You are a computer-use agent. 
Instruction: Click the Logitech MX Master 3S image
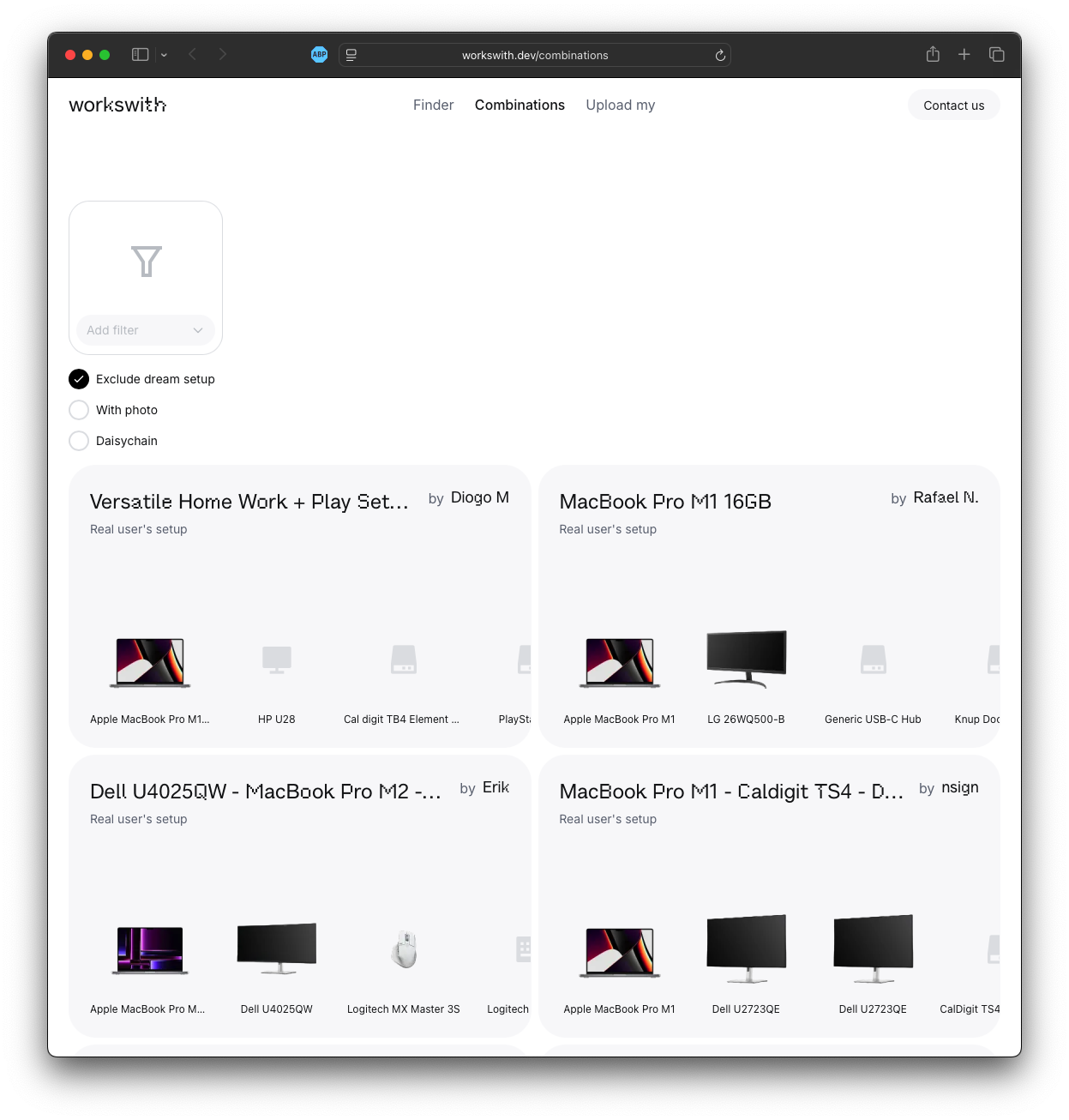coord(404,949)
